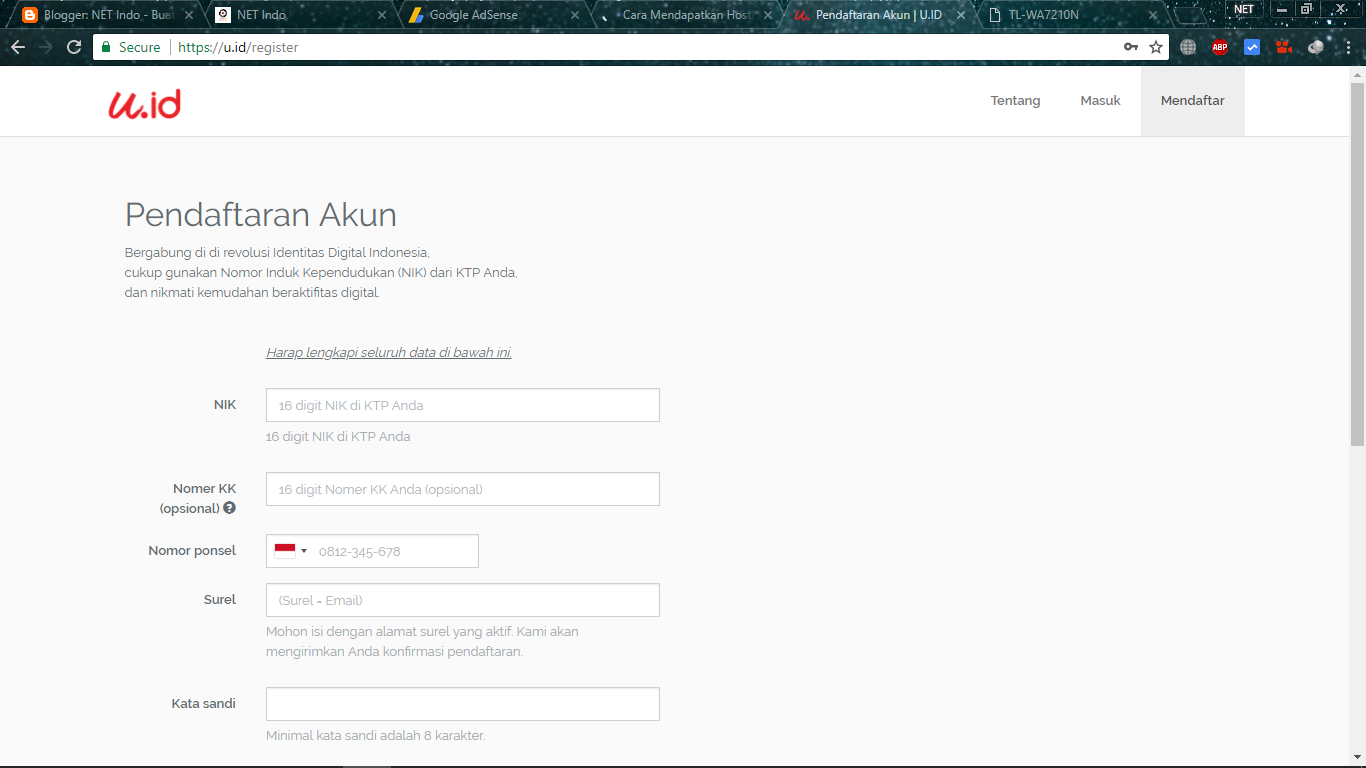Screen dimensions: 1366x768
Task: Click the Secure padlock icon
Action: click(106, 47)
